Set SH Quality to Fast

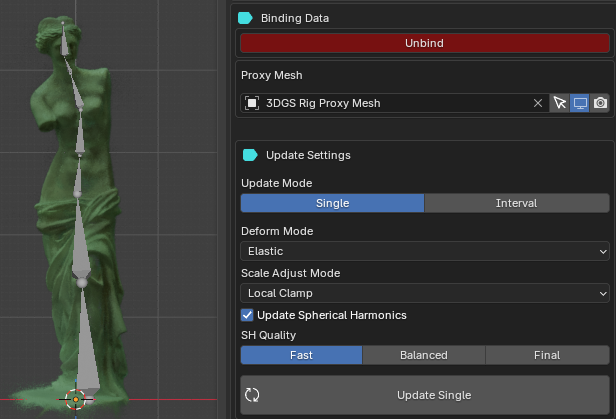click(x=301, y=355)
